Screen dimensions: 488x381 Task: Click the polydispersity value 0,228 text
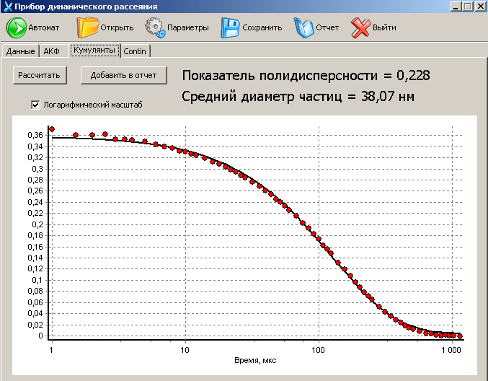coord(413,76)
